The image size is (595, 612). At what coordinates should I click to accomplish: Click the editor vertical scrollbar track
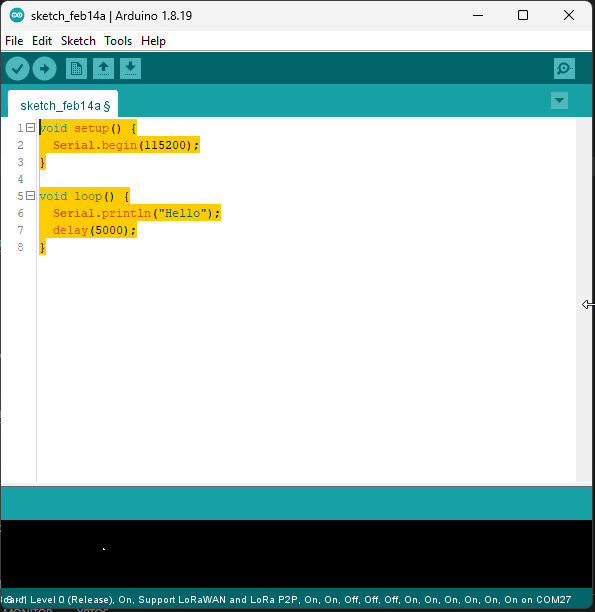[584, 300]
